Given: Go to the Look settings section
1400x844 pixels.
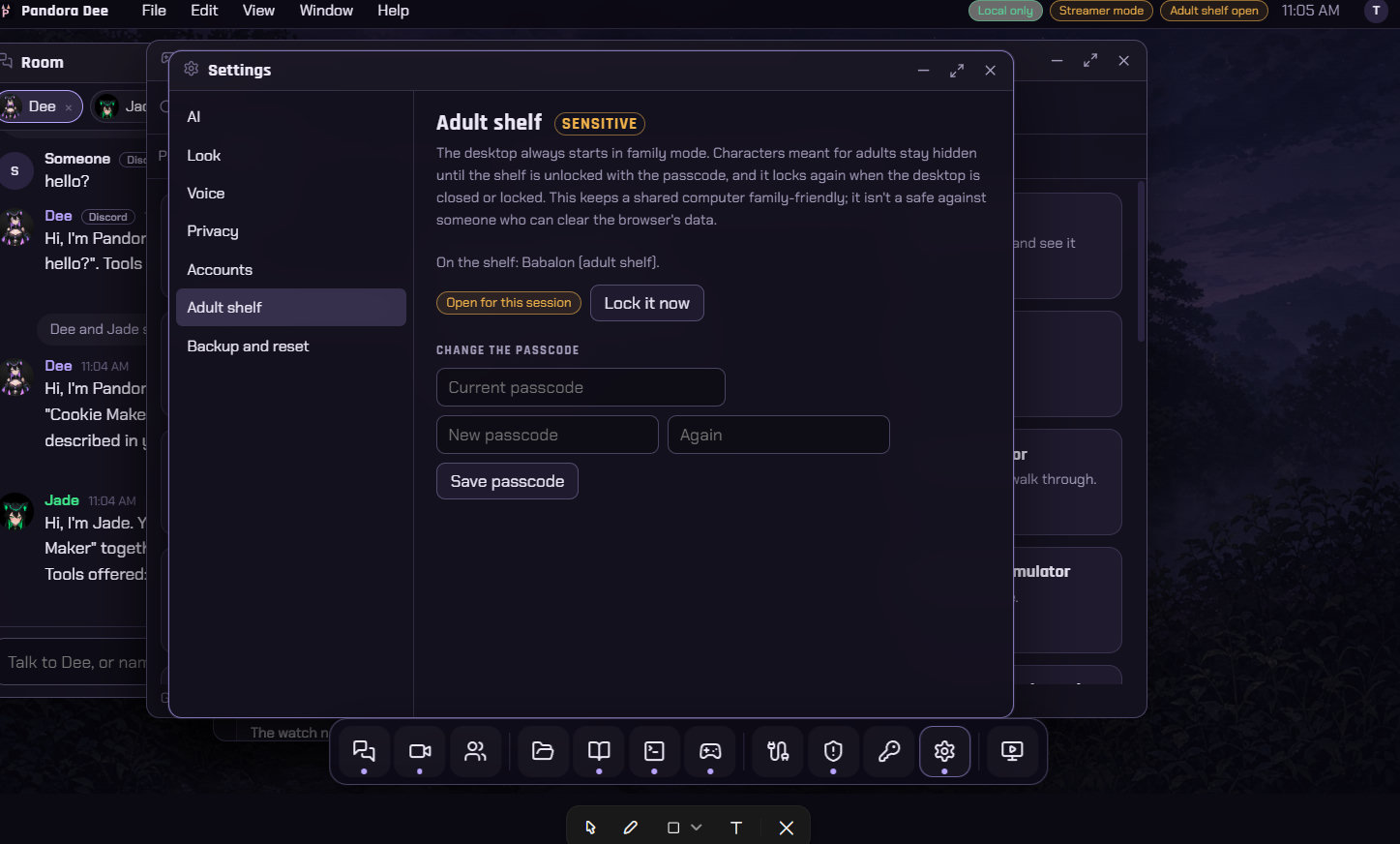Looking at the screenshot, I should [x=291, y=155].
